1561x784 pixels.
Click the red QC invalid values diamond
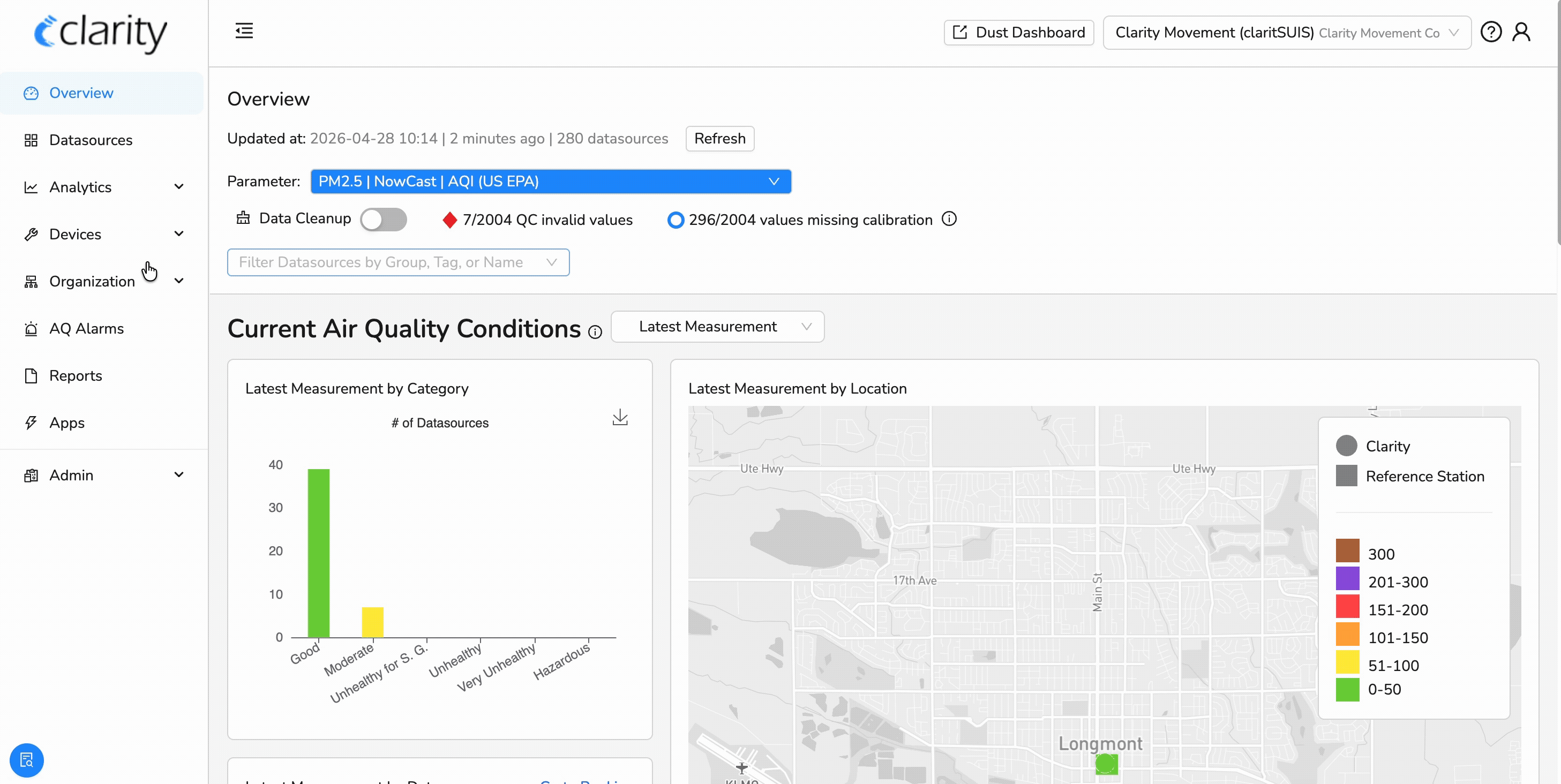[449, 220]
